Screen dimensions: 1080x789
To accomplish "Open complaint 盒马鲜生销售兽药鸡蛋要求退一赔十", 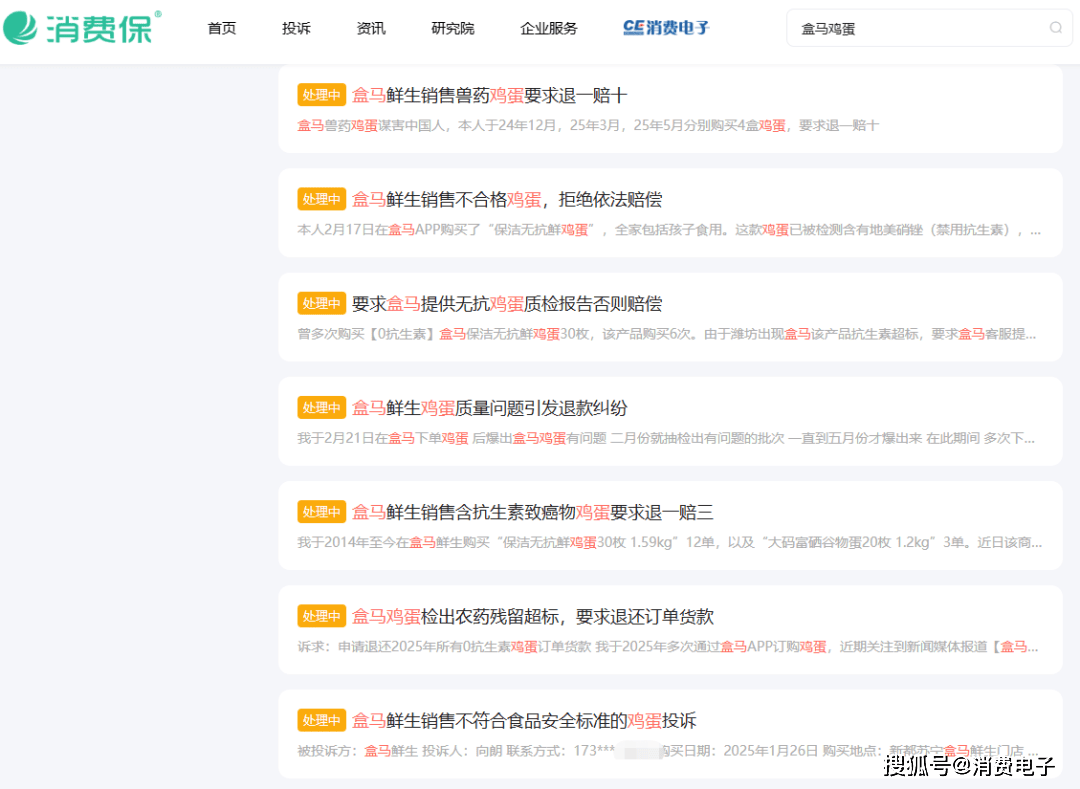I will click(x=489, y=95).
